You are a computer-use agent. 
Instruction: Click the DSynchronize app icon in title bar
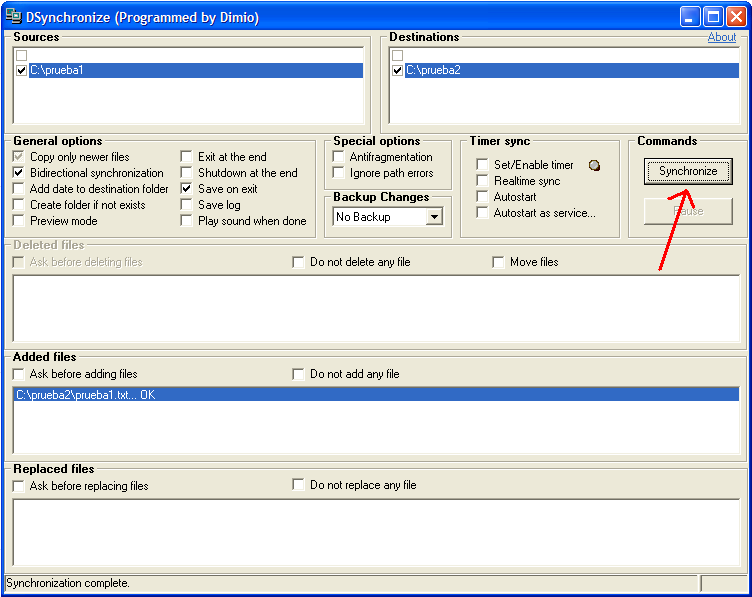point(13,17)
